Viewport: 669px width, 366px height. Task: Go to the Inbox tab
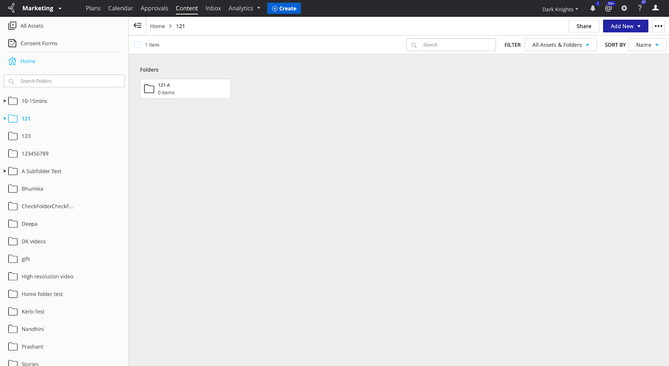click(x=213, y=8)
